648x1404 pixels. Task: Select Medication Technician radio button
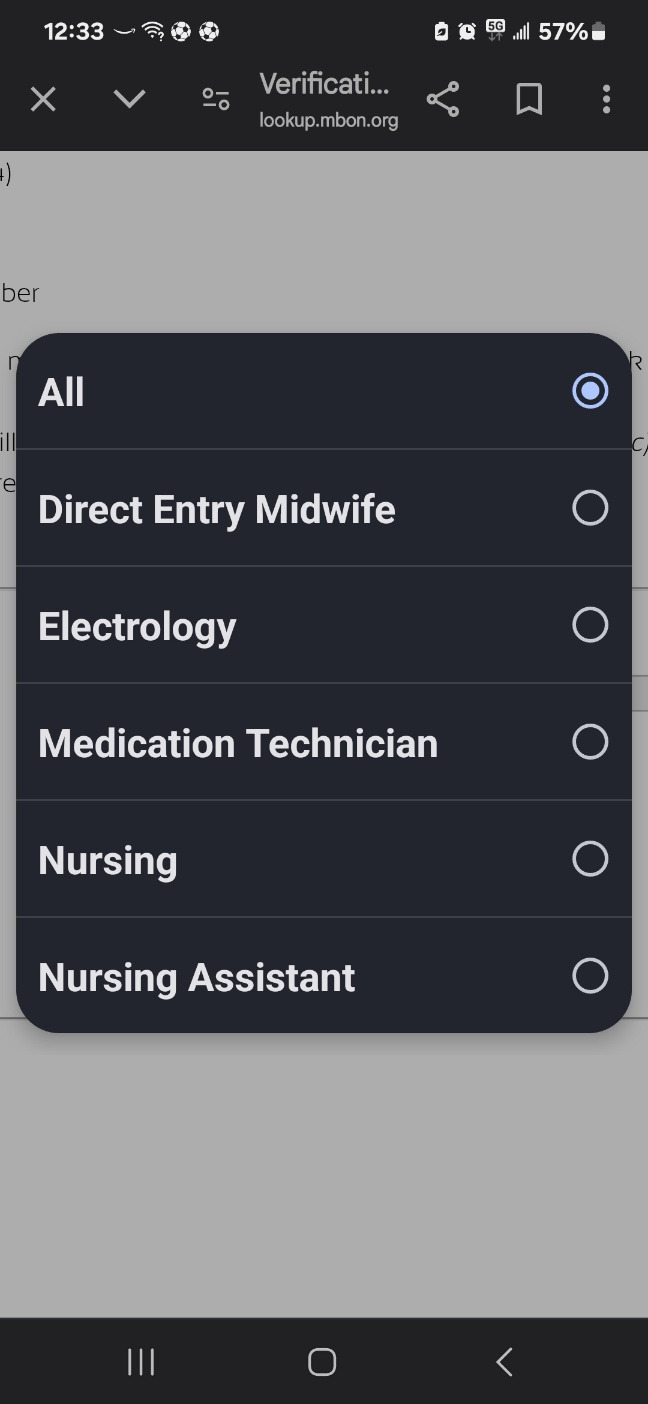pyautogui.click(x=590, y=742)
